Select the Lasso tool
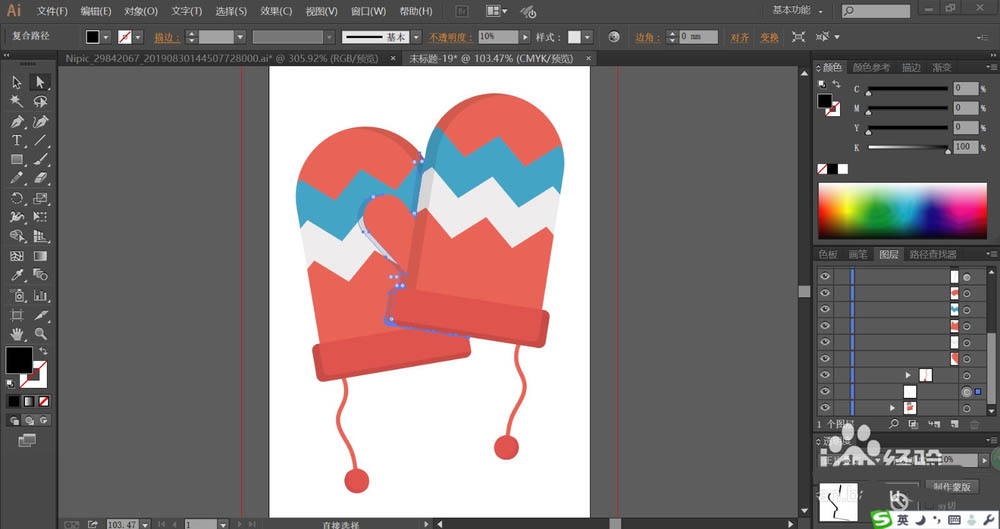The height and width of the screenshot is (529, 1000). [40, 101]
